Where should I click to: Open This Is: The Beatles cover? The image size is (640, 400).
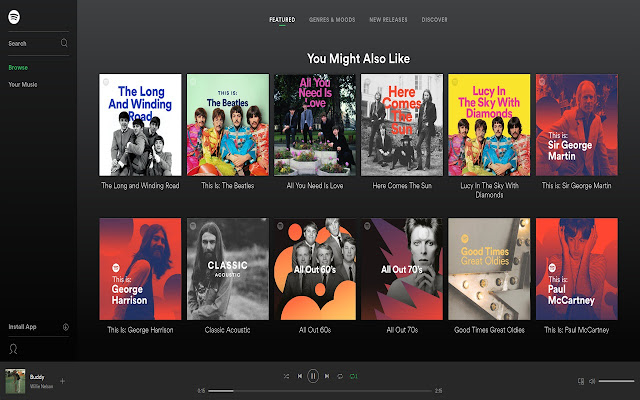[228, 125]
